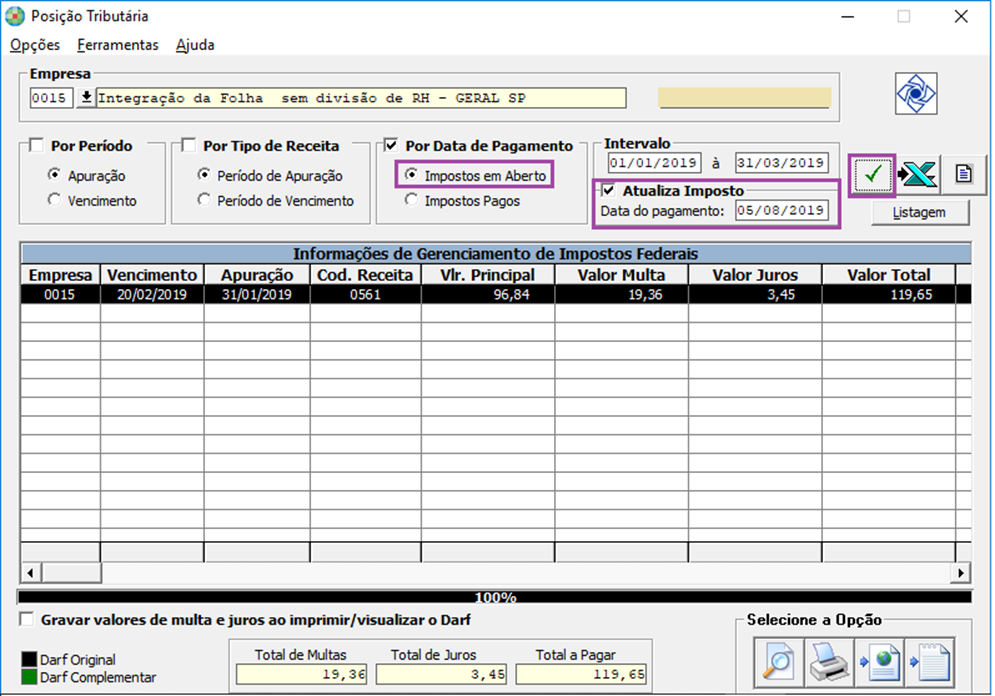Click the Total de Juros field
The image size is (995, 696).
point(441,674)
